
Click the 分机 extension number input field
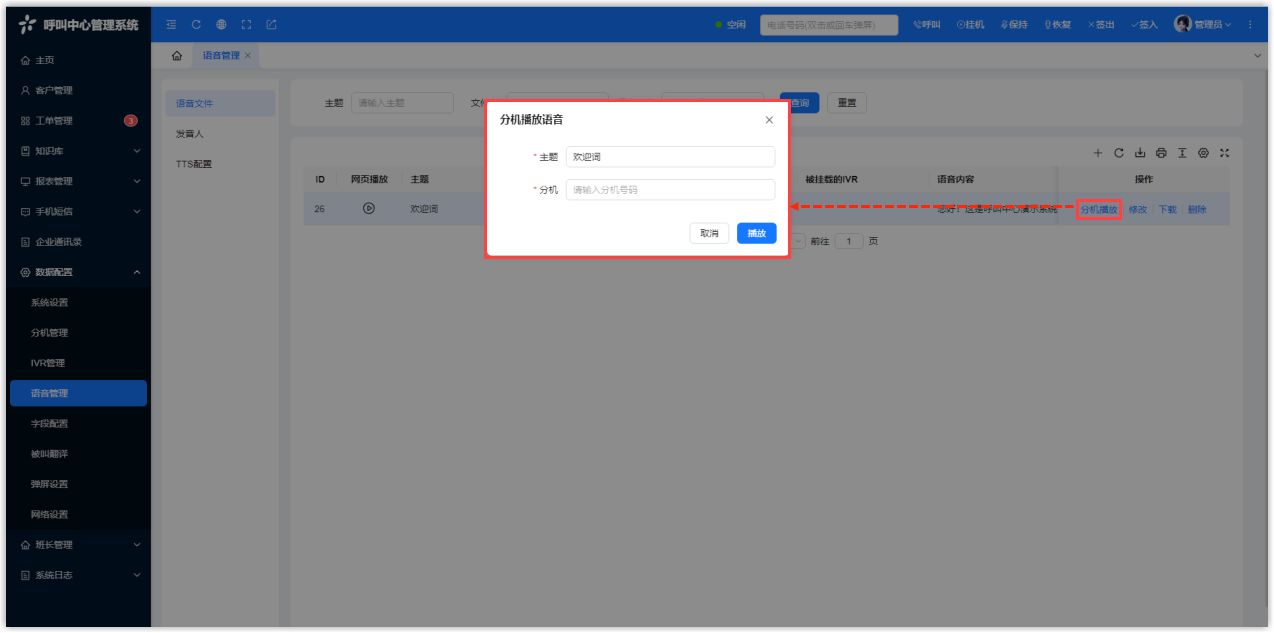coord(670,190)
